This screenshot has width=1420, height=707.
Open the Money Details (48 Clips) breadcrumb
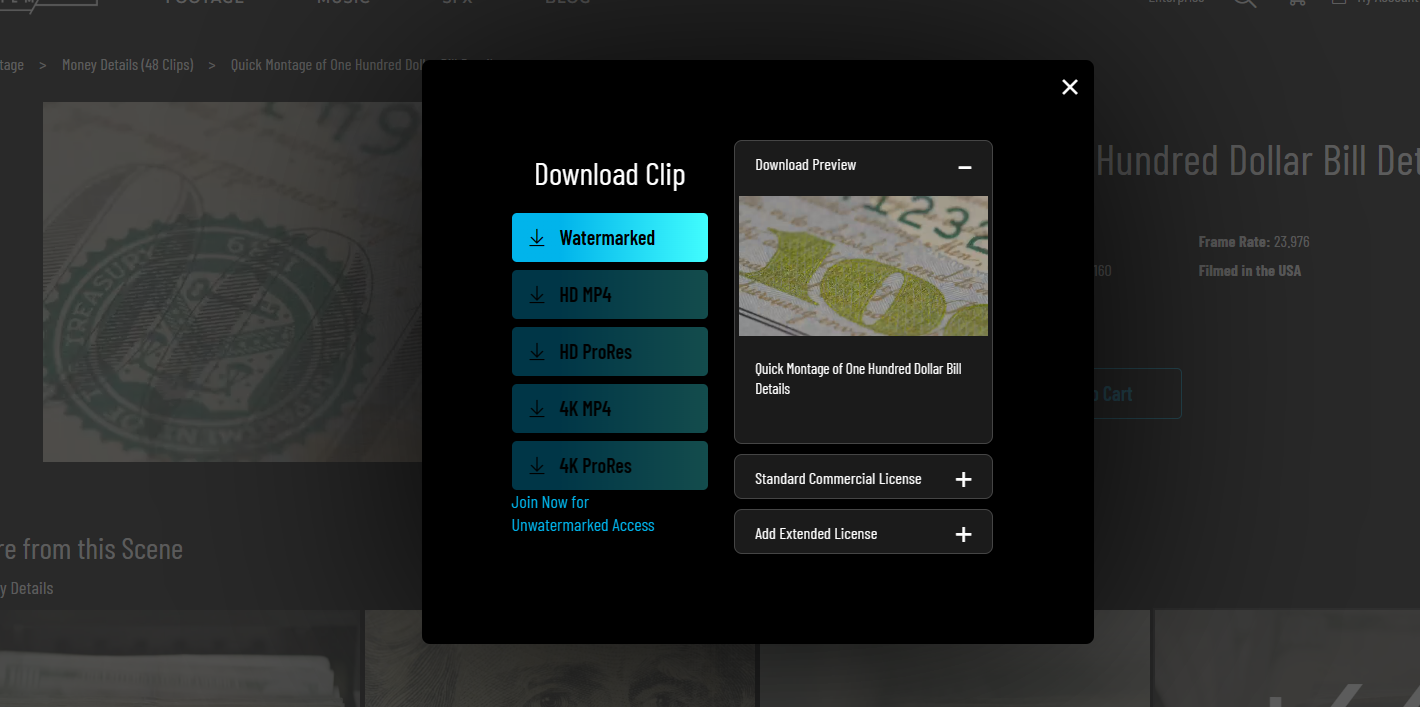(128, 65)
